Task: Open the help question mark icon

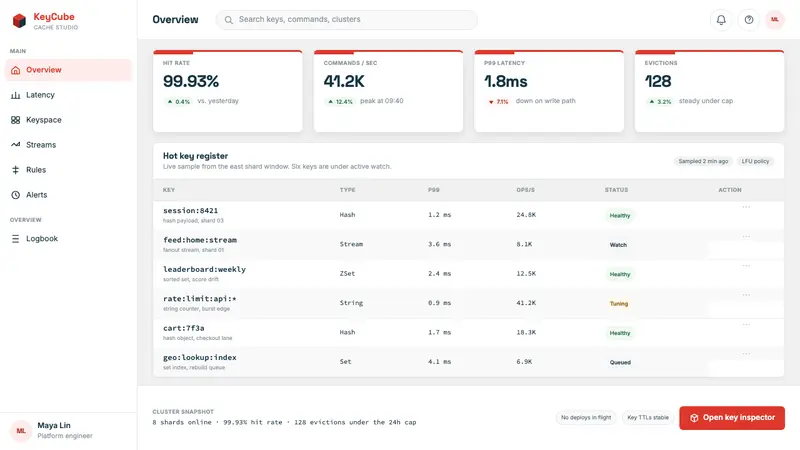Action: [x=748, y=20]
